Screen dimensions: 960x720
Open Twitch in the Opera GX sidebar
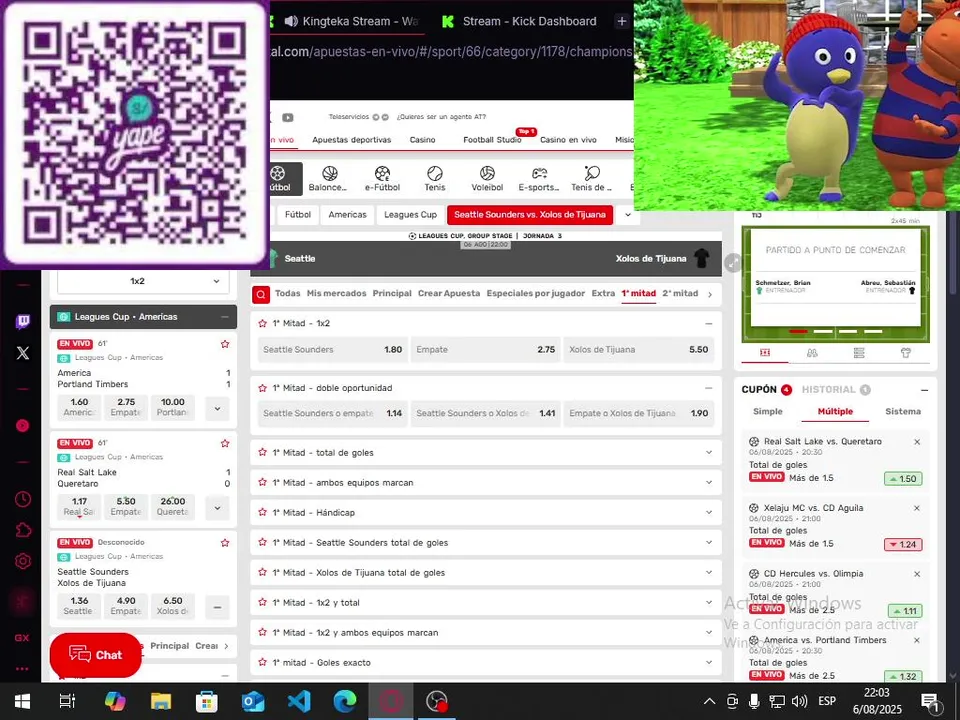tap(23, 322)
